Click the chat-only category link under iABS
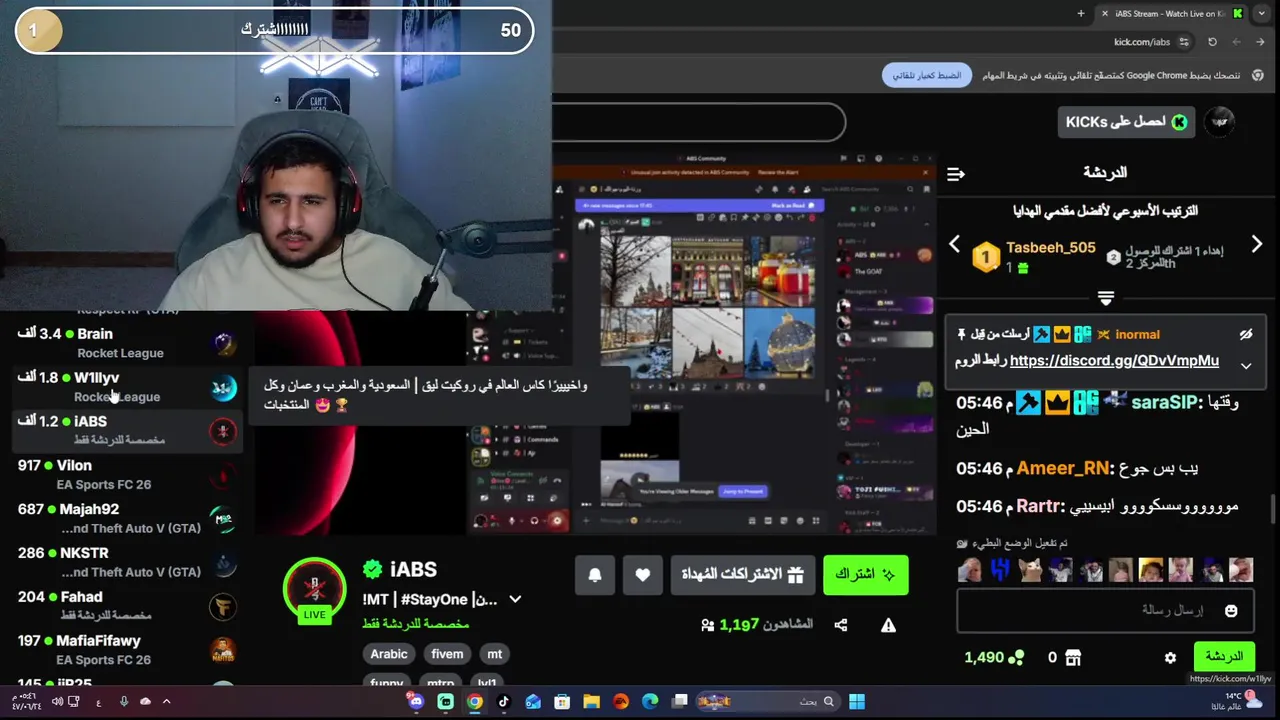This screenshot has width=1280, height=720. (415, 623)
